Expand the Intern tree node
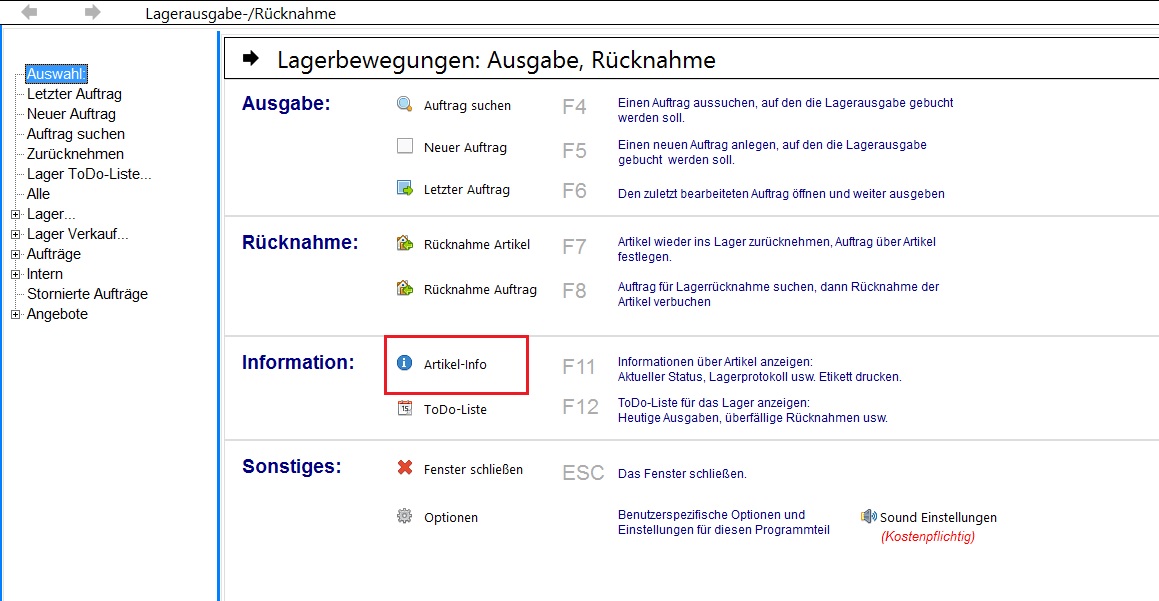This screenshot has width=1159, height=601. click(16, 274)
